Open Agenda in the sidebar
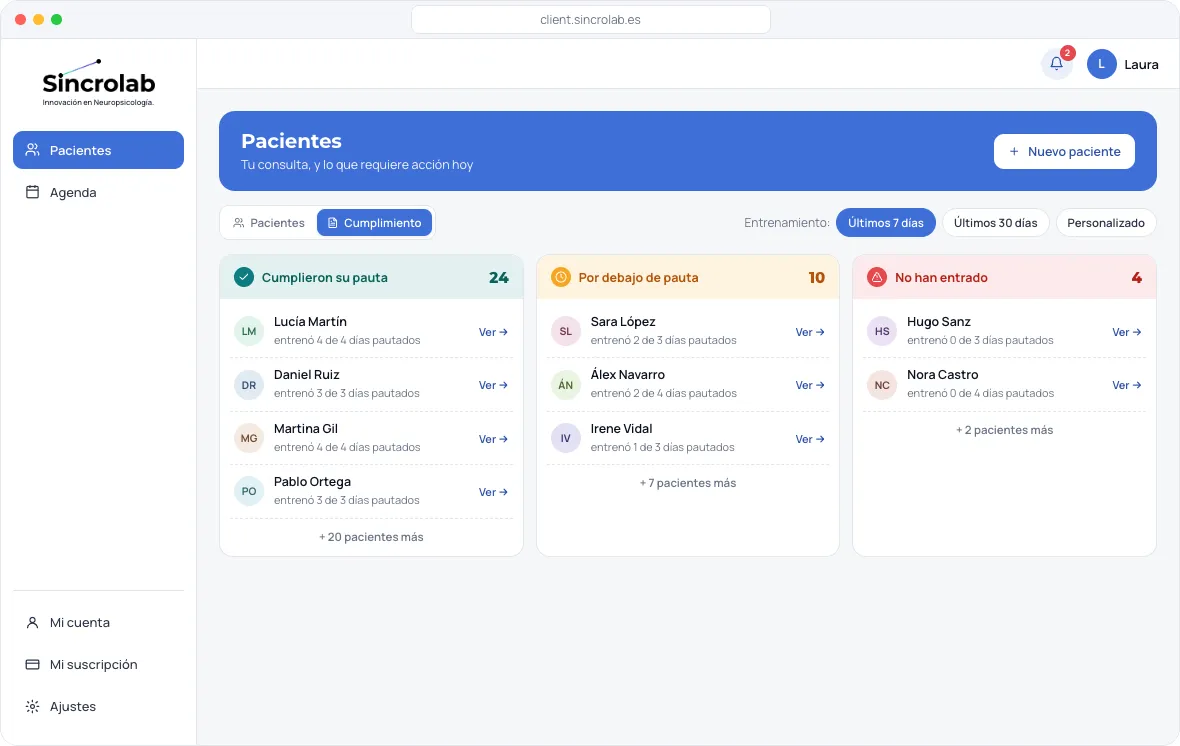Viewport: 1180px width, 746px height. point(99,192)
